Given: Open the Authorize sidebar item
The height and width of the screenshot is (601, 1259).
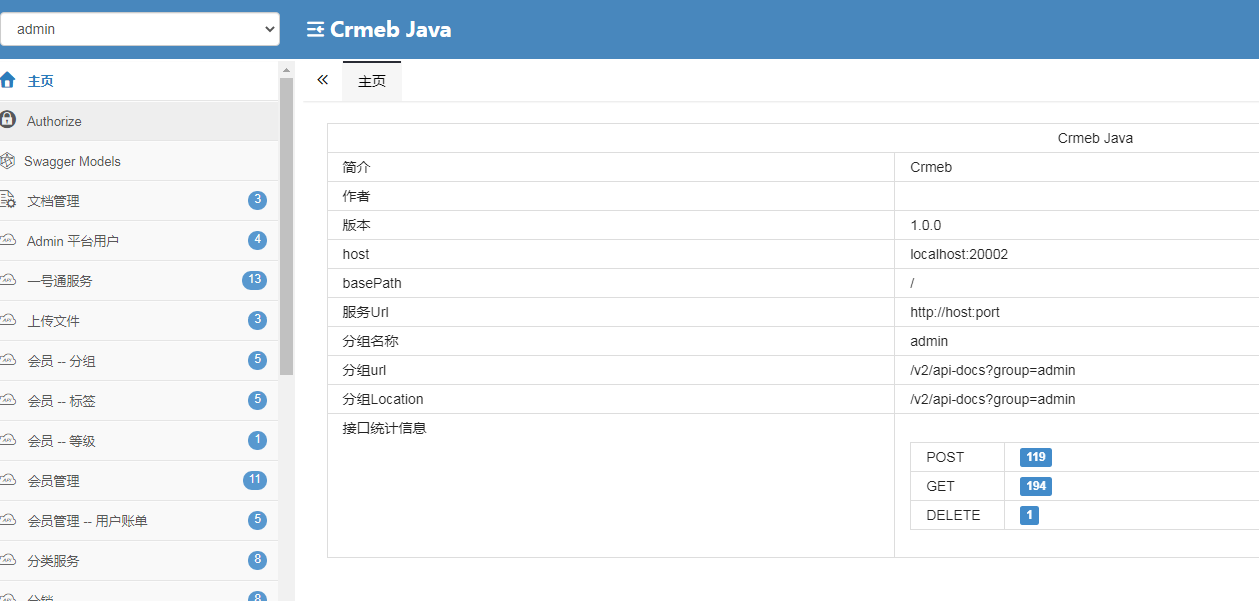Looking at the screenshot, I should [139, 121].
